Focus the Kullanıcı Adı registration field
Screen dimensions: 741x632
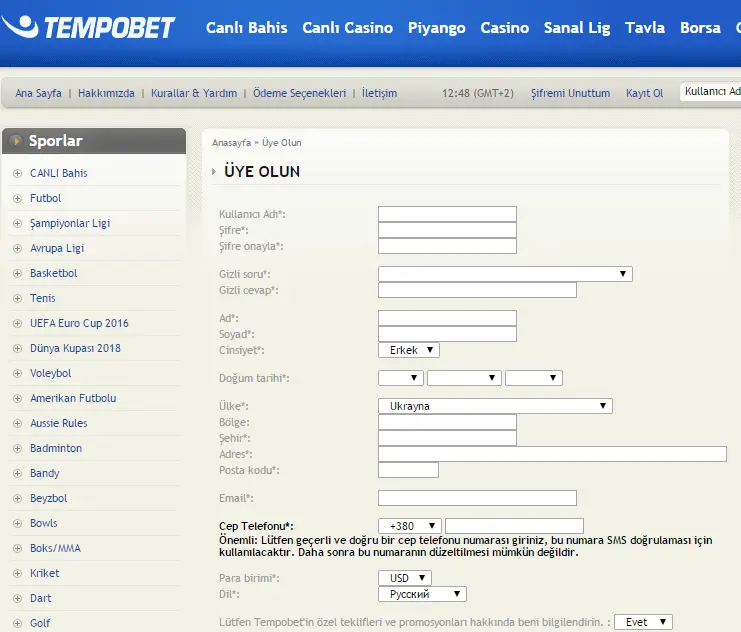(x=447, y=214)
